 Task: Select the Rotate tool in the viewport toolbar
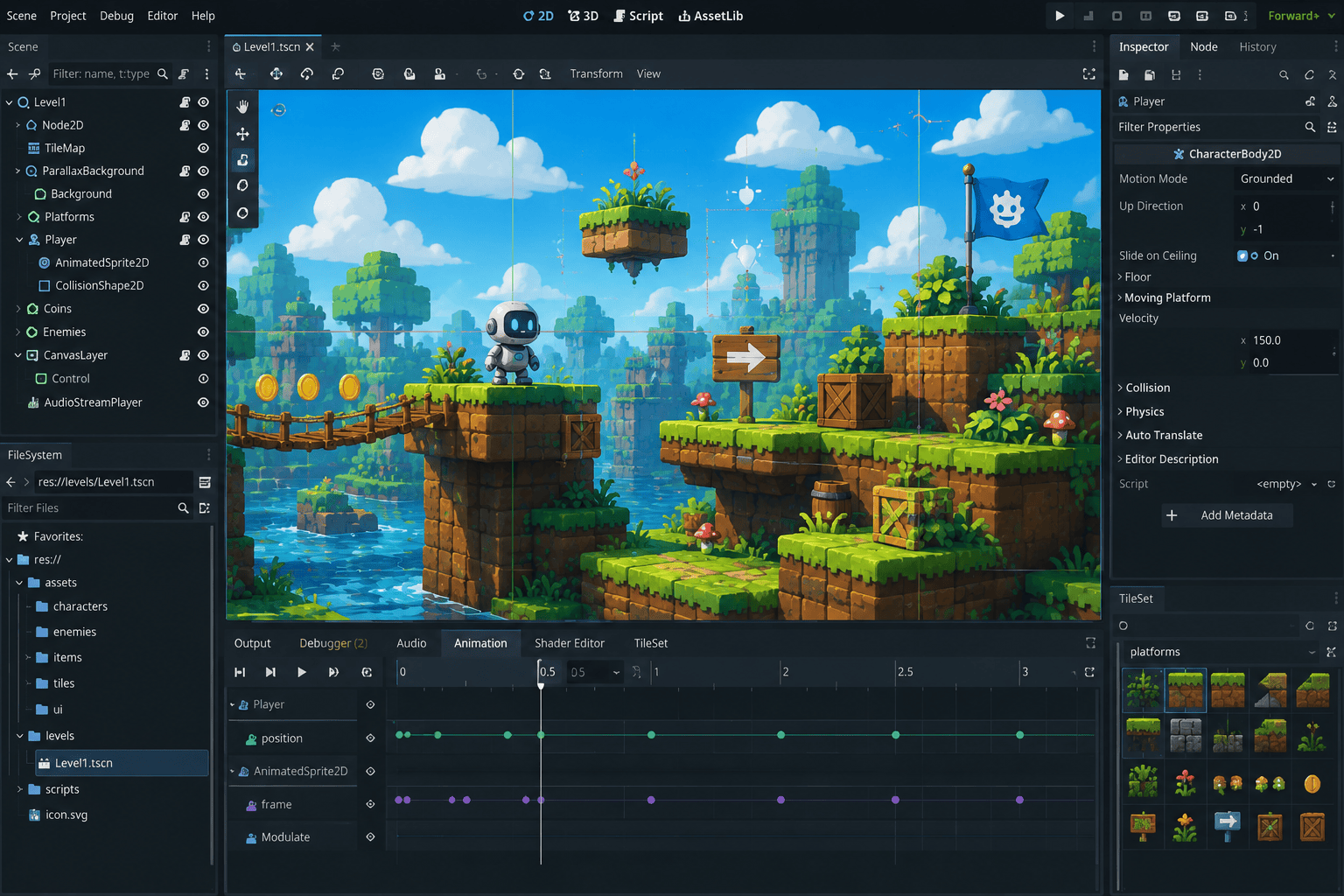pos(307,74)
